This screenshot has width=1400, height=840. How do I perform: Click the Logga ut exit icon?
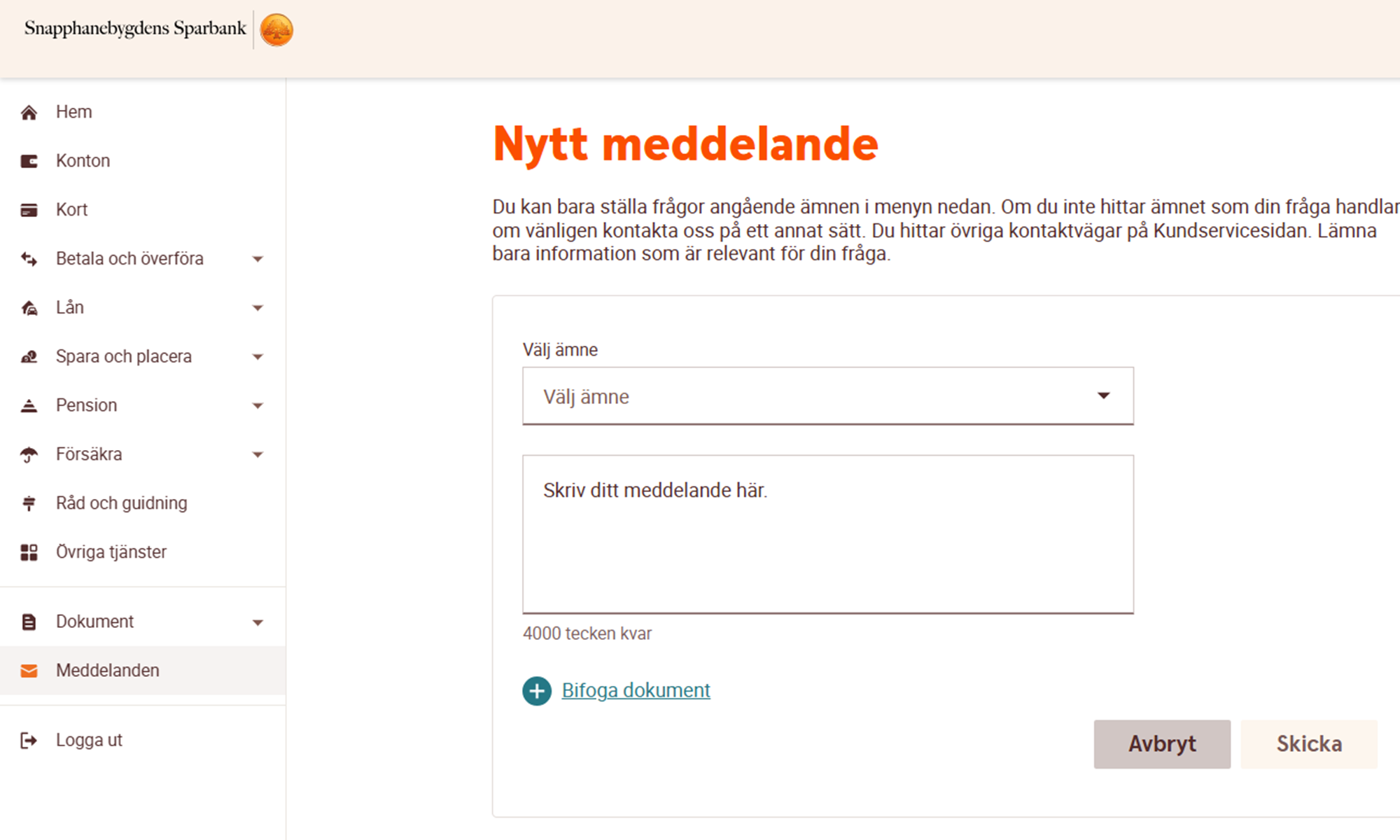pyautogui.click(x=29, y=741)
